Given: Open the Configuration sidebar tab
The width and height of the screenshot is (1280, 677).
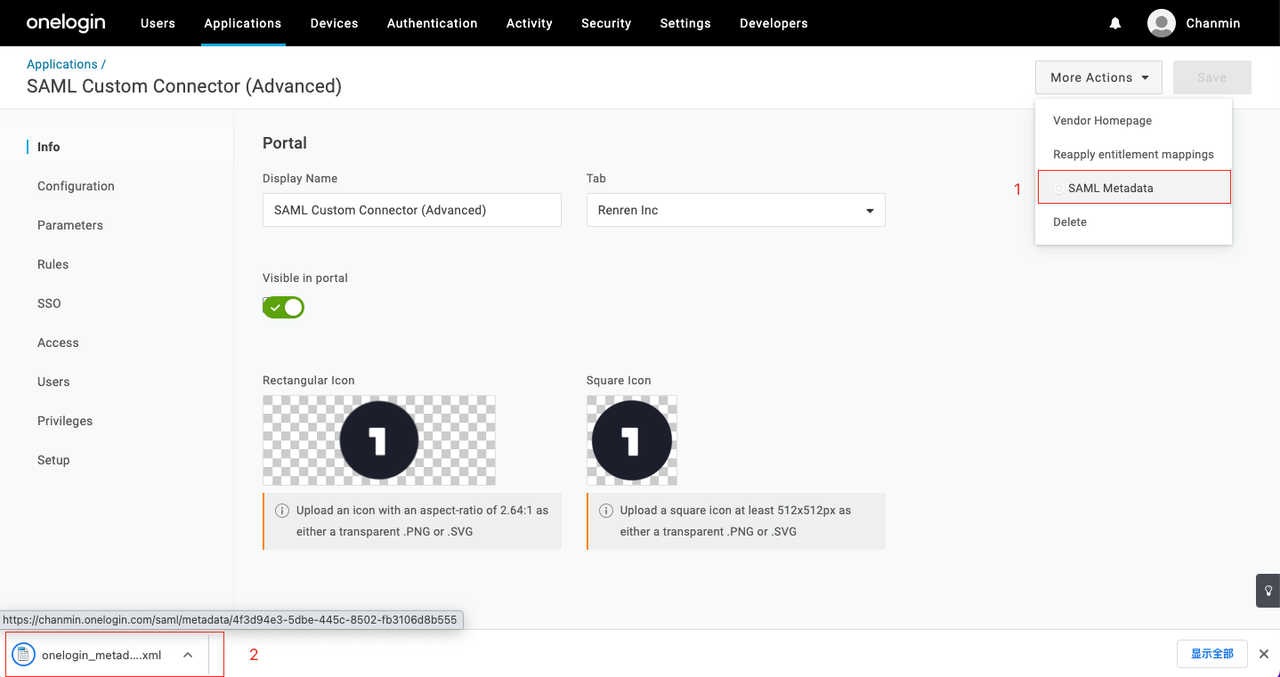Looking at the screenshot, I should pyautogui.click(x=76, y=186).
